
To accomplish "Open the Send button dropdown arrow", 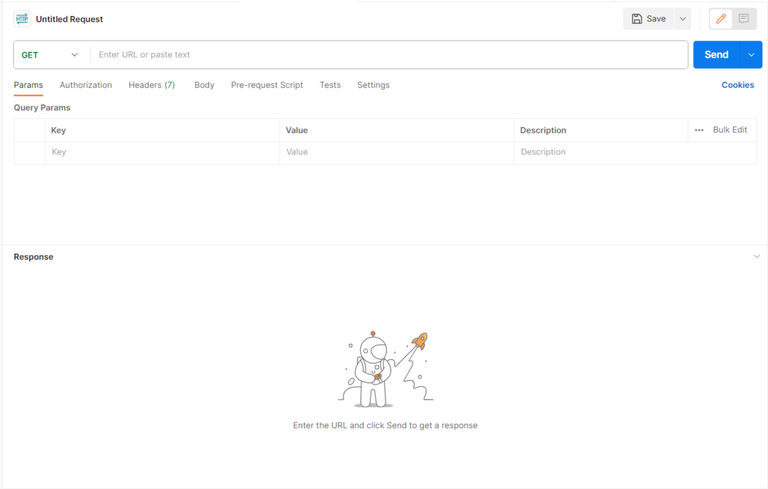I will (751, 55).
